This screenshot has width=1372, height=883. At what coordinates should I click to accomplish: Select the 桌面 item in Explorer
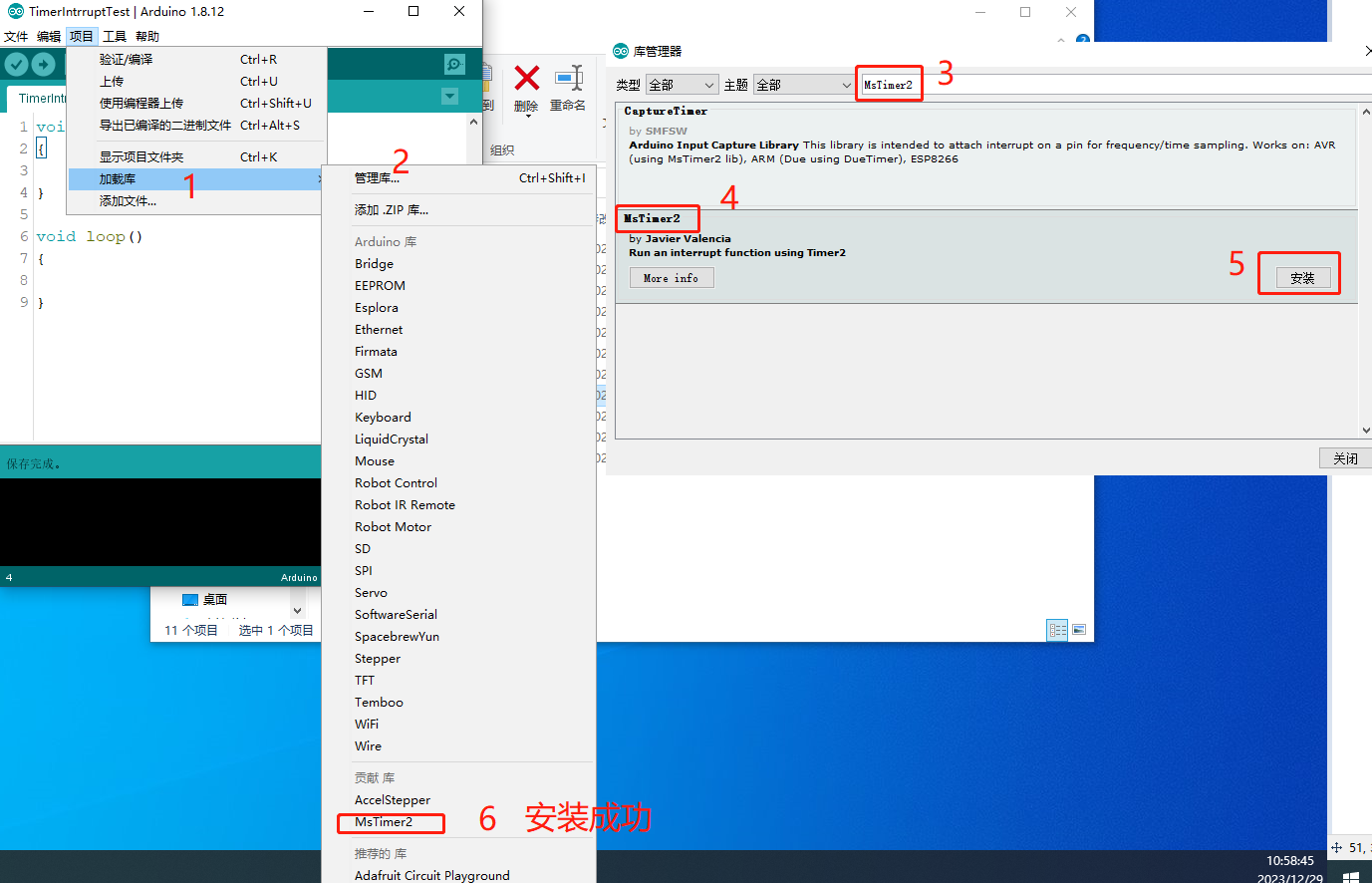click(x=205, y=600)
